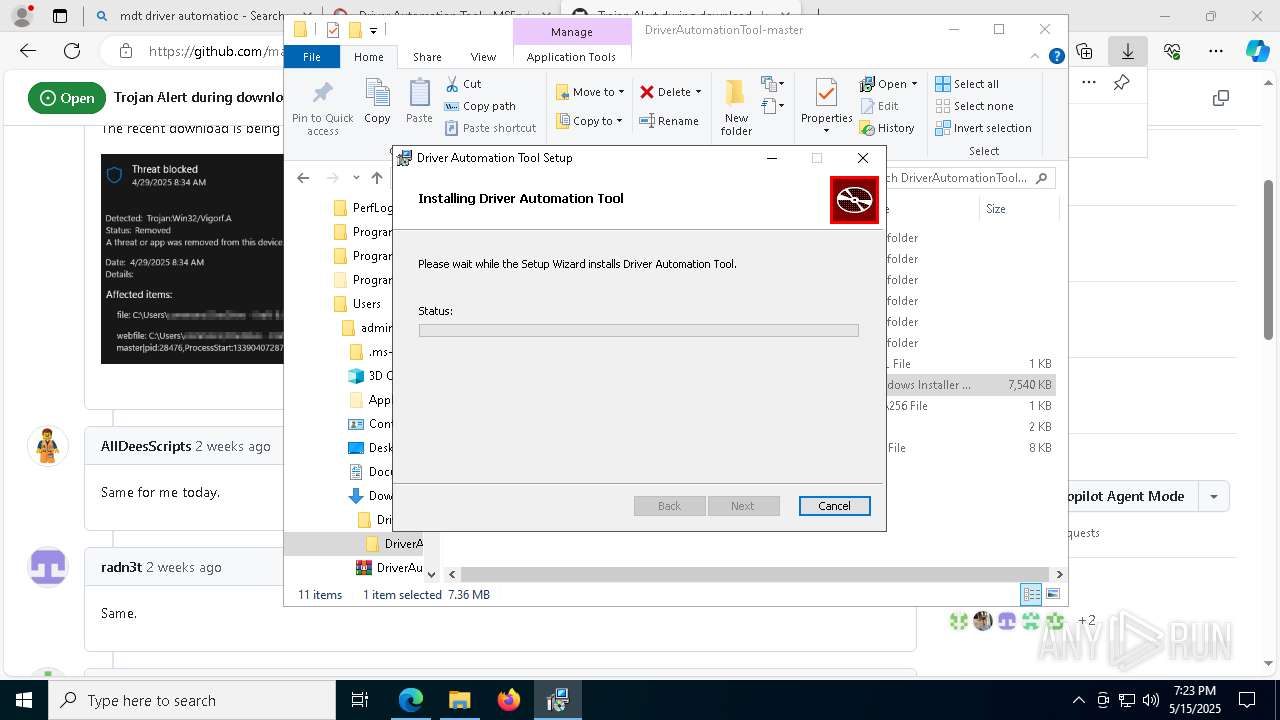Go back in Edge browser
The image size is (1280, 720).
pos(28,51)
